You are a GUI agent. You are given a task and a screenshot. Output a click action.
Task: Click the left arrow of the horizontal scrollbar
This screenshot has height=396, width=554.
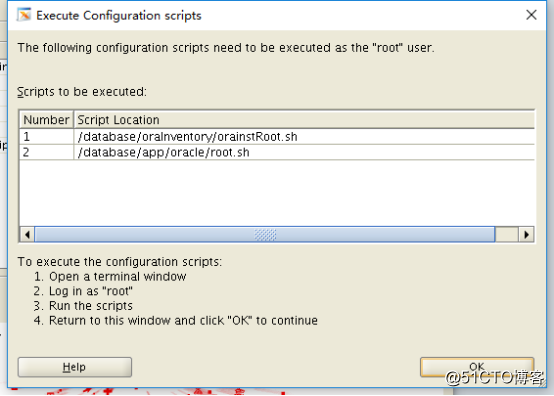[x=27, y=234]
